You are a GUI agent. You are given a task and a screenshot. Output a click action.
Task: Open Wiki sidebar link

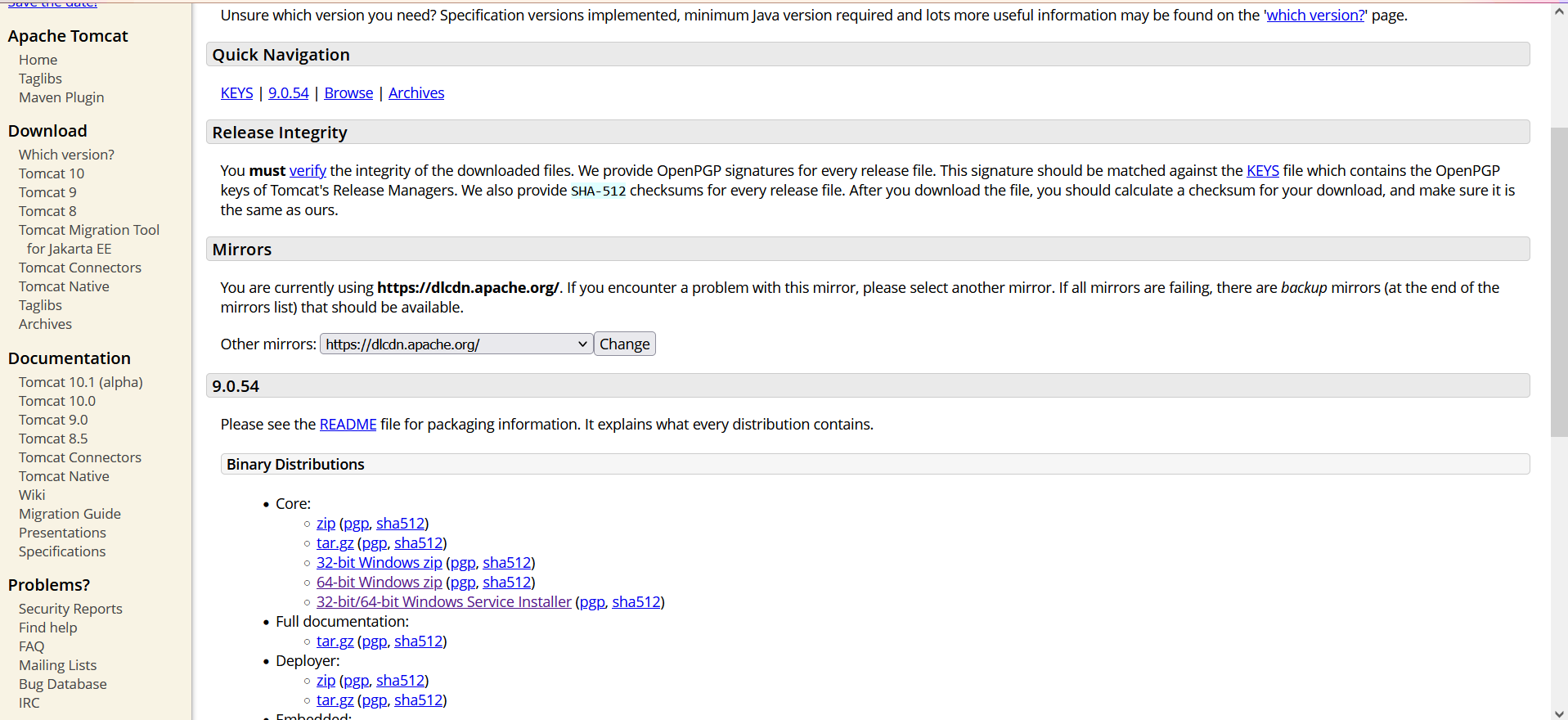pyautogui.click(x=32, y=495)
